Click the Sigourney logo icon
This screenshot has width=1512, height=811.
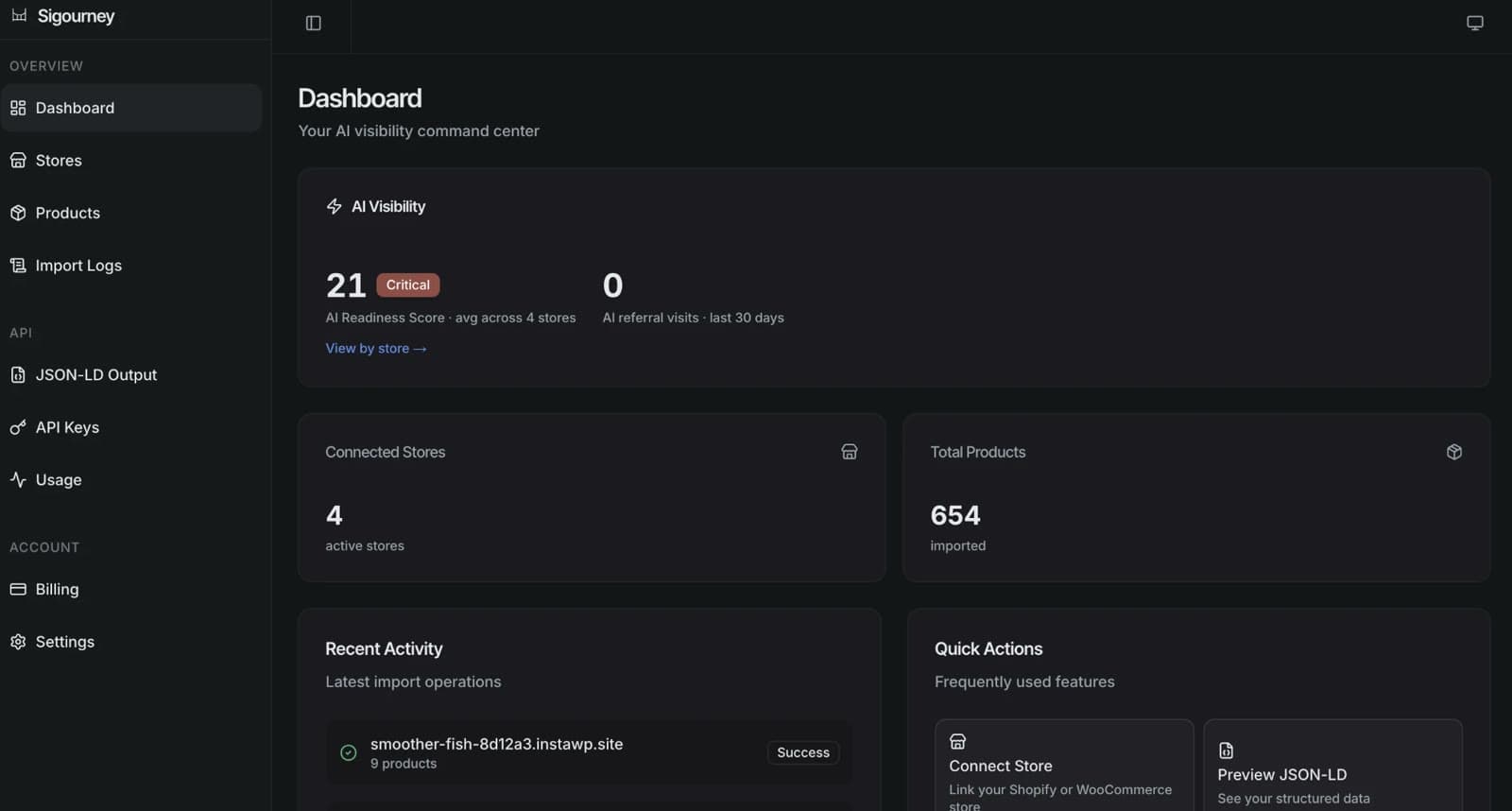click(19, 15)
